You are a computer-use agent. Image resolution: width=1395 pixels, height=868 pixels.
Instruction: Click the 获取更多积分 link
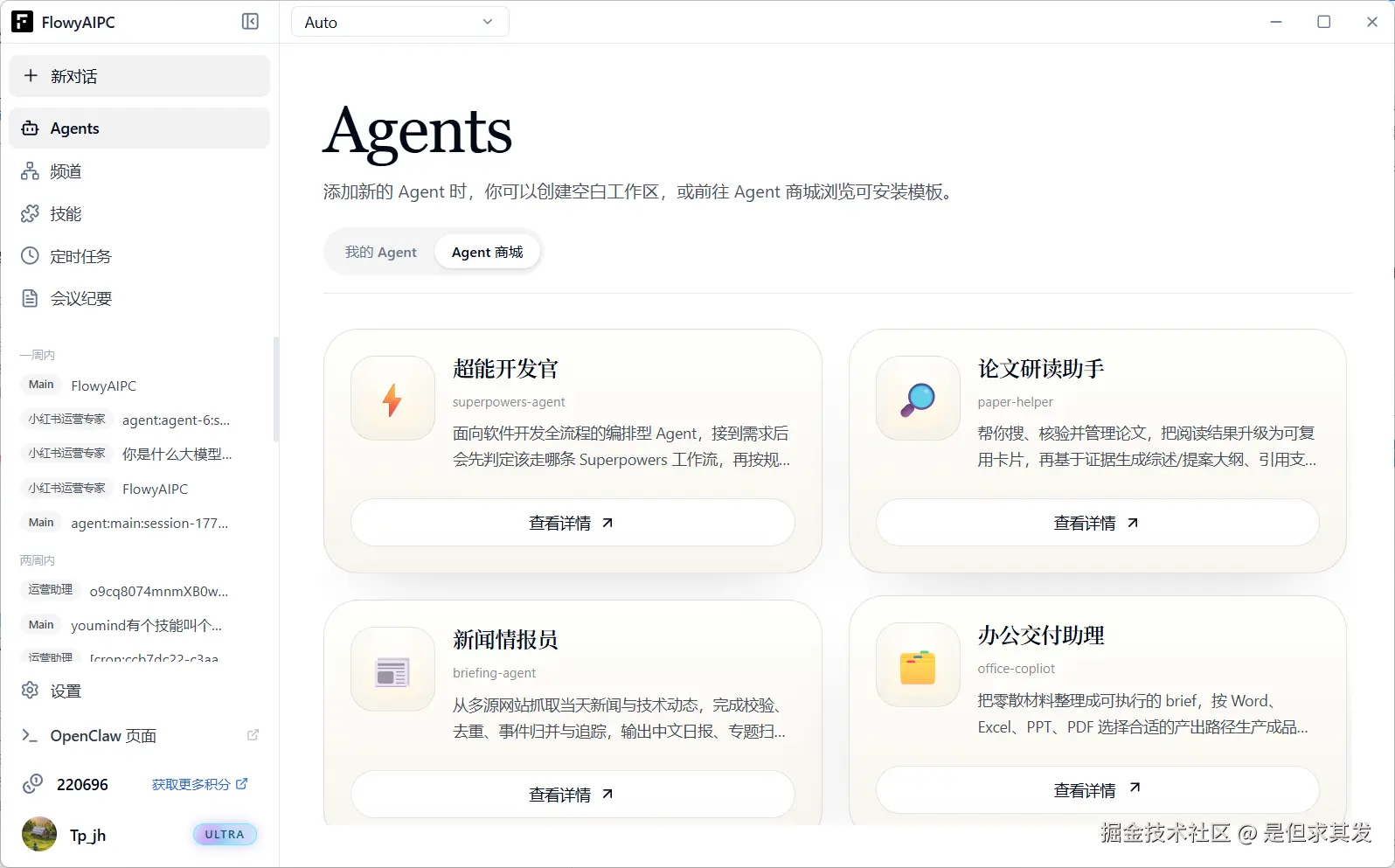tap(199, 784)
